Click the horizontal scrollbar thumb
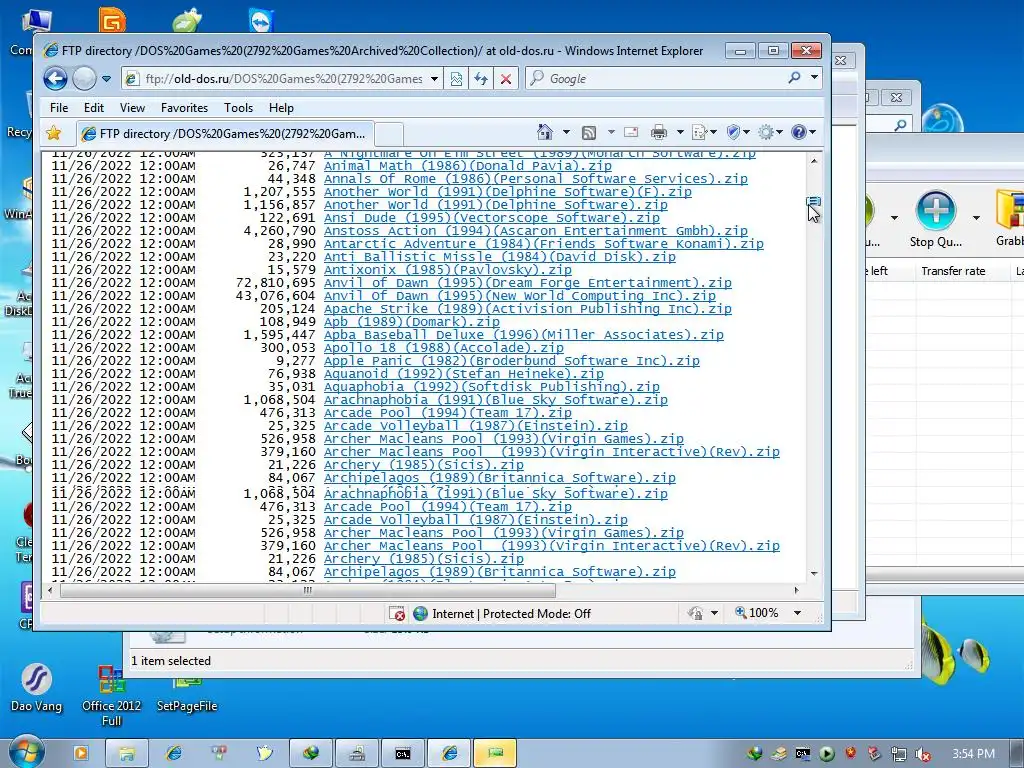This screenshot has width=1024, height=768. 308,590
